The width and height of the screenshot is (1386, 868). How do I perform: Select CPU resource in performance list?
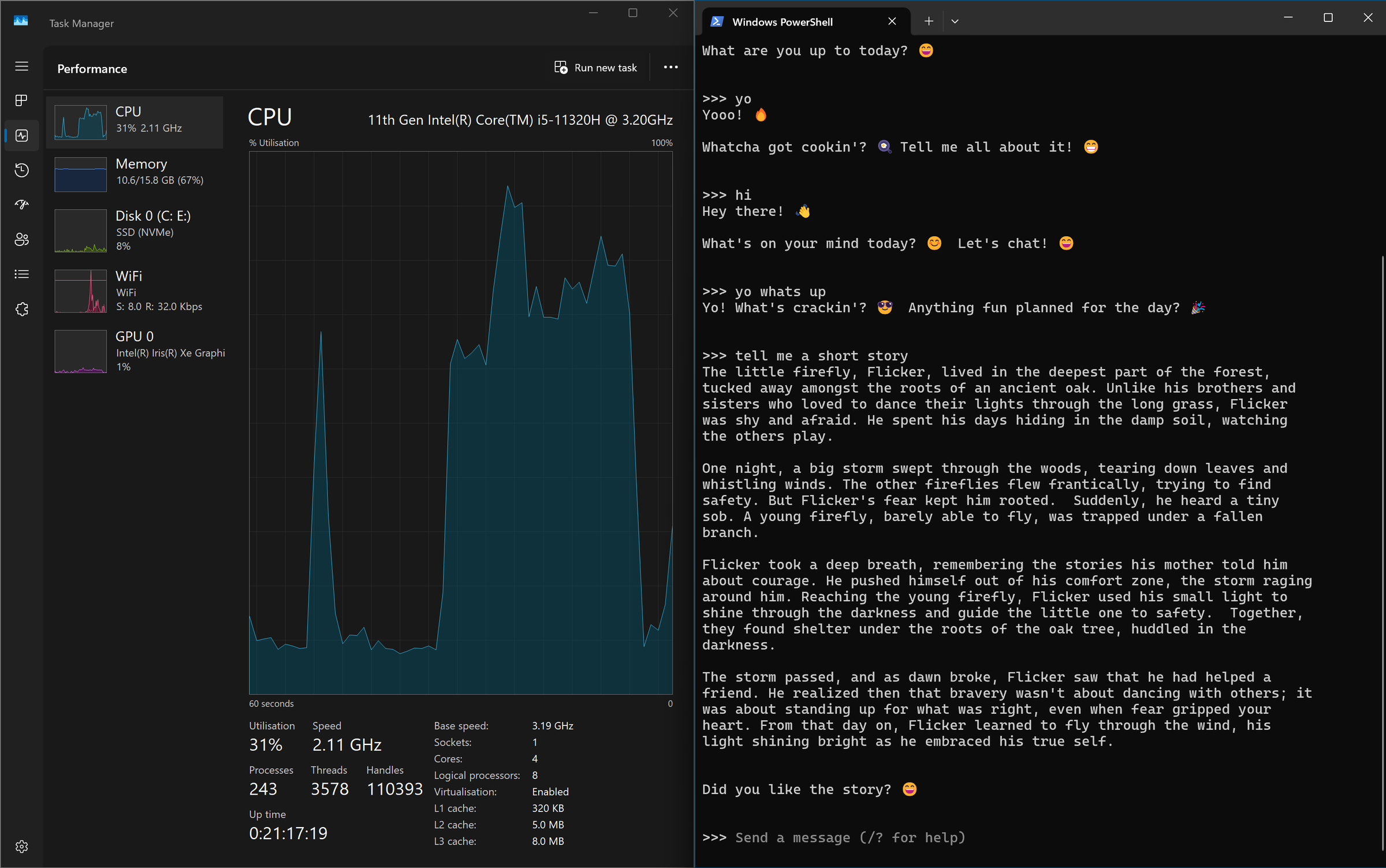[135, 122]
